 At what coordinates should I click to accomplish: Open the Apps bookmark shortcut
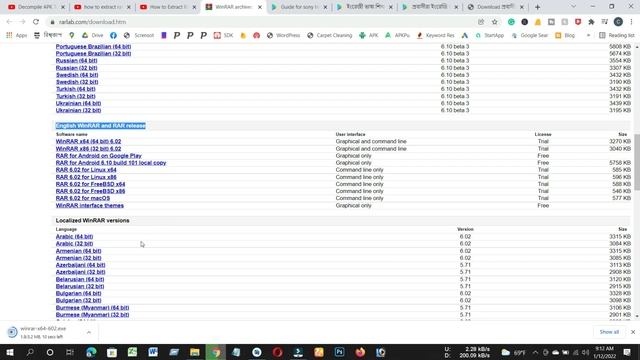pos(17,36)
